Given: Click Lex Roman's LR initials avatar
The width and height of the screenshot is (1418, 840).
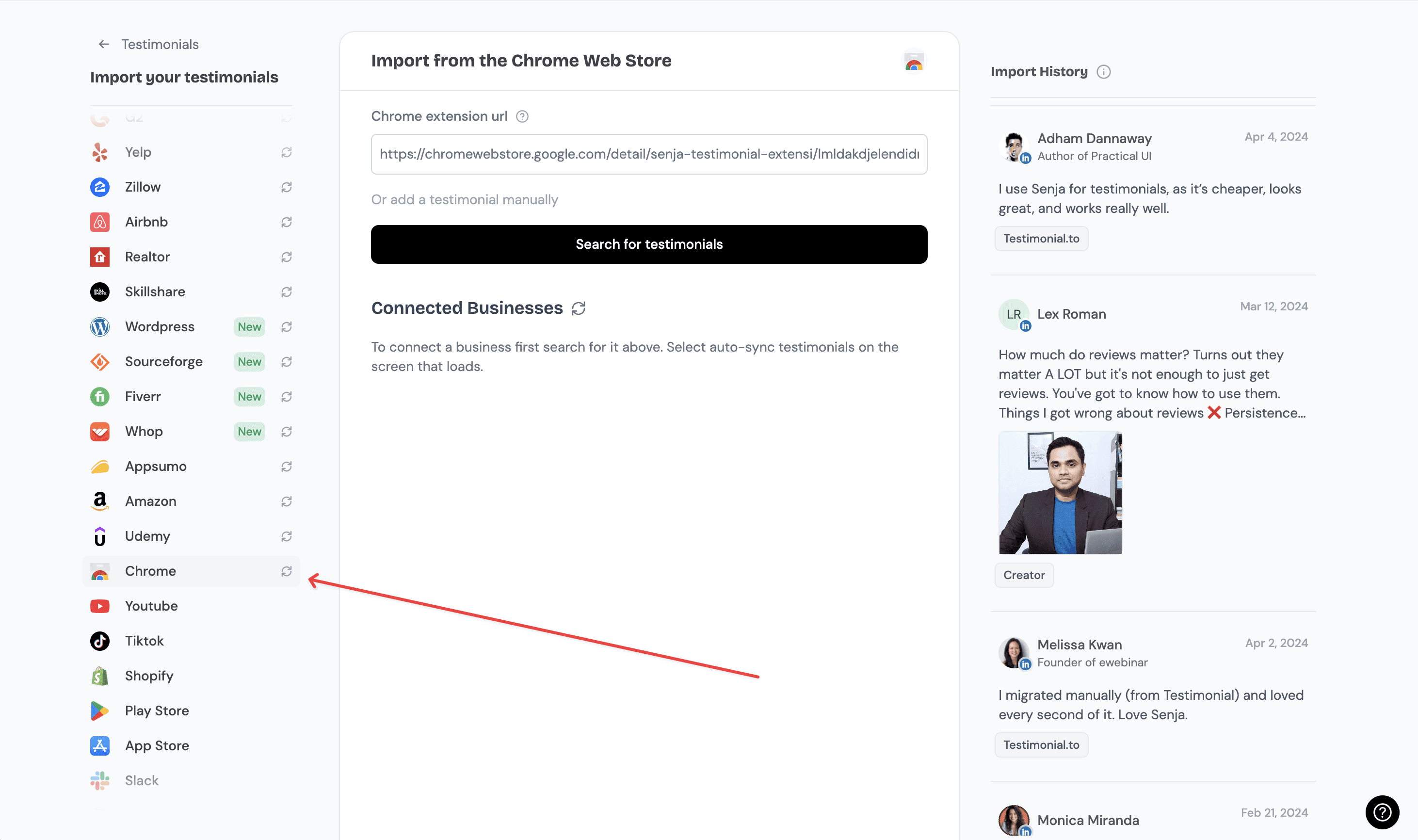Looking at the screenshot, I should [x=1014, y=314].
